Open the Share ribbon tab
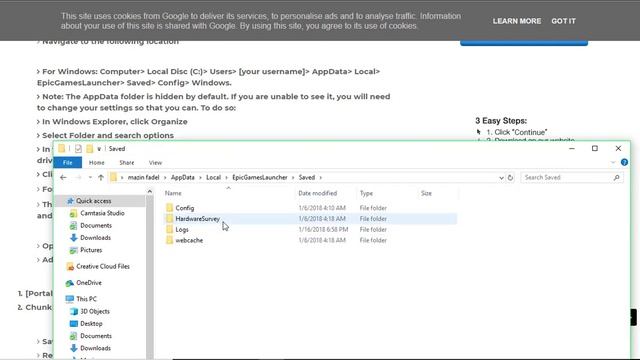The width and height of the screenshot is (640, 360). [127, 162]
